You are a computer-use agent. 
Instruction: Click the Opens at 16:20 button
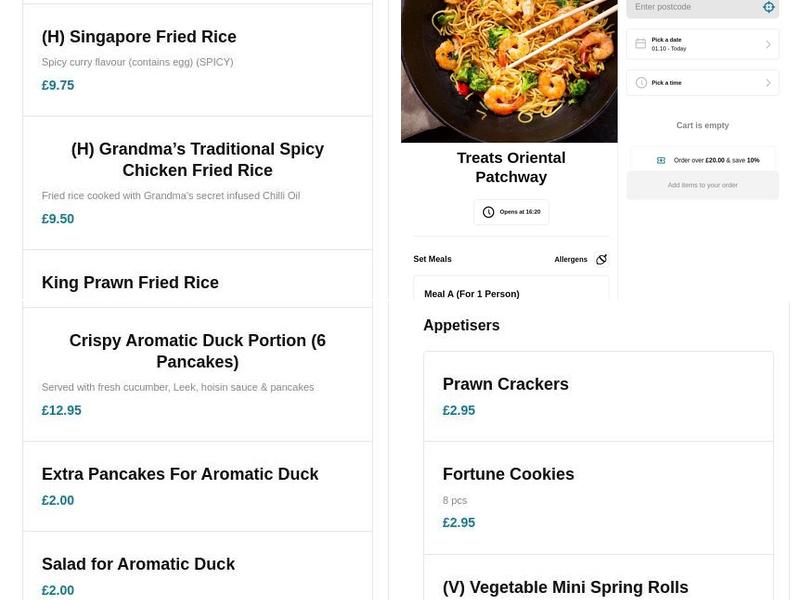pos(511,212)
